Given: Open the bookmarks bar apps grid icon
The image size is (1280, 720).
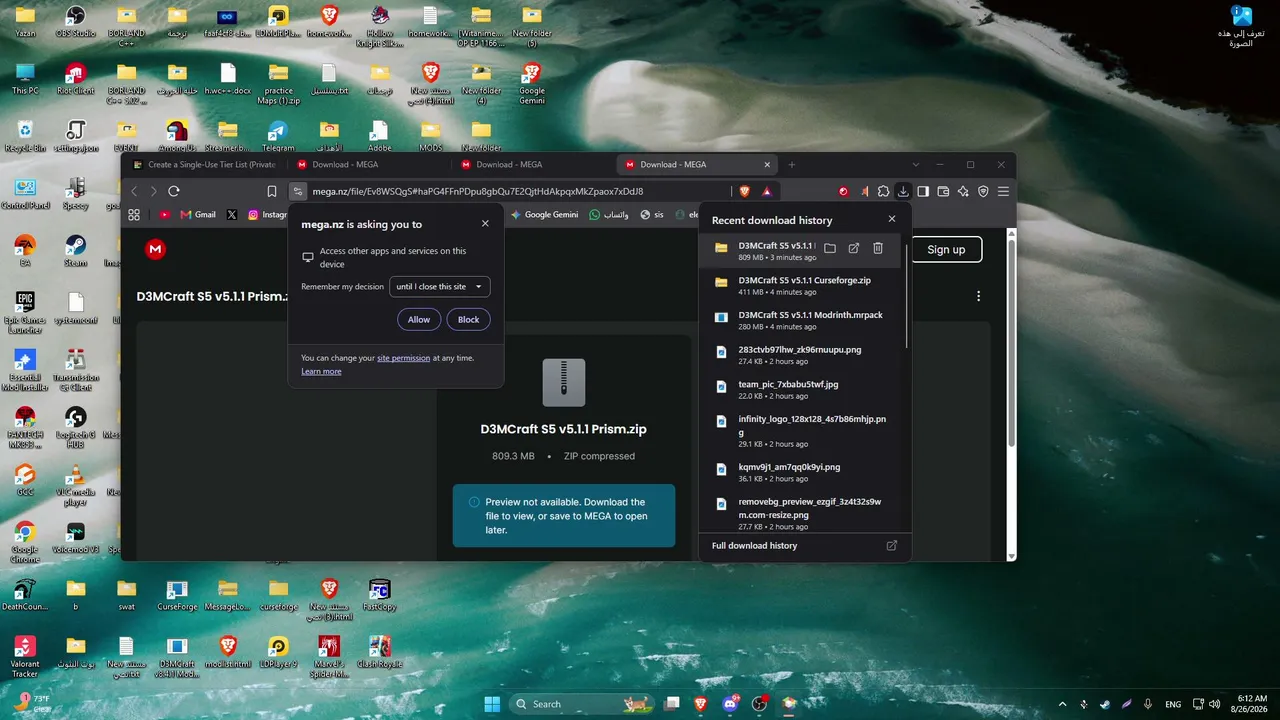Looking at the screenshot, I should tap(134, 214).
